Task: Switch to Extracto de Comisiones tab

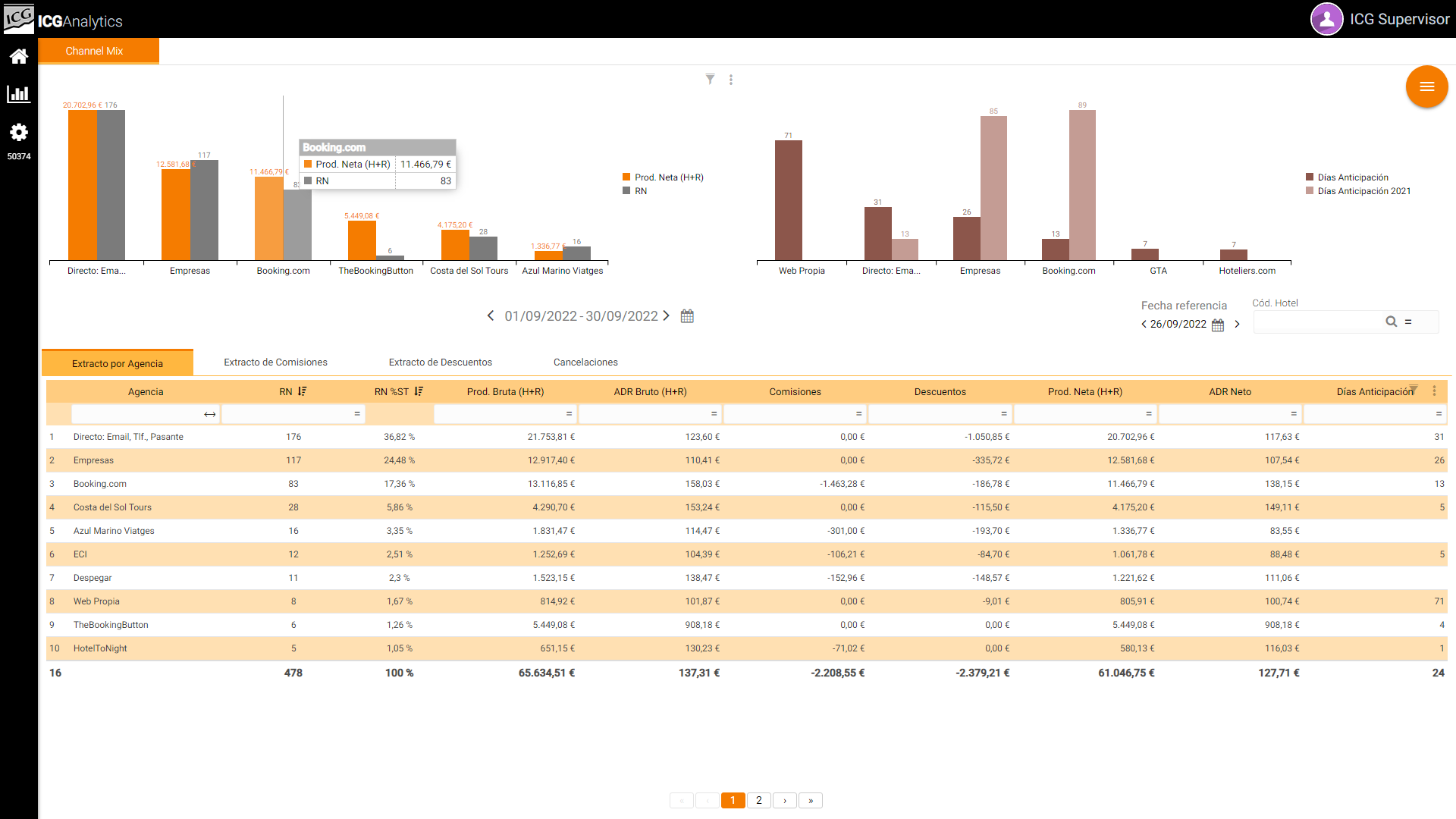Action: pyautogui.click(x=275, y=362)
